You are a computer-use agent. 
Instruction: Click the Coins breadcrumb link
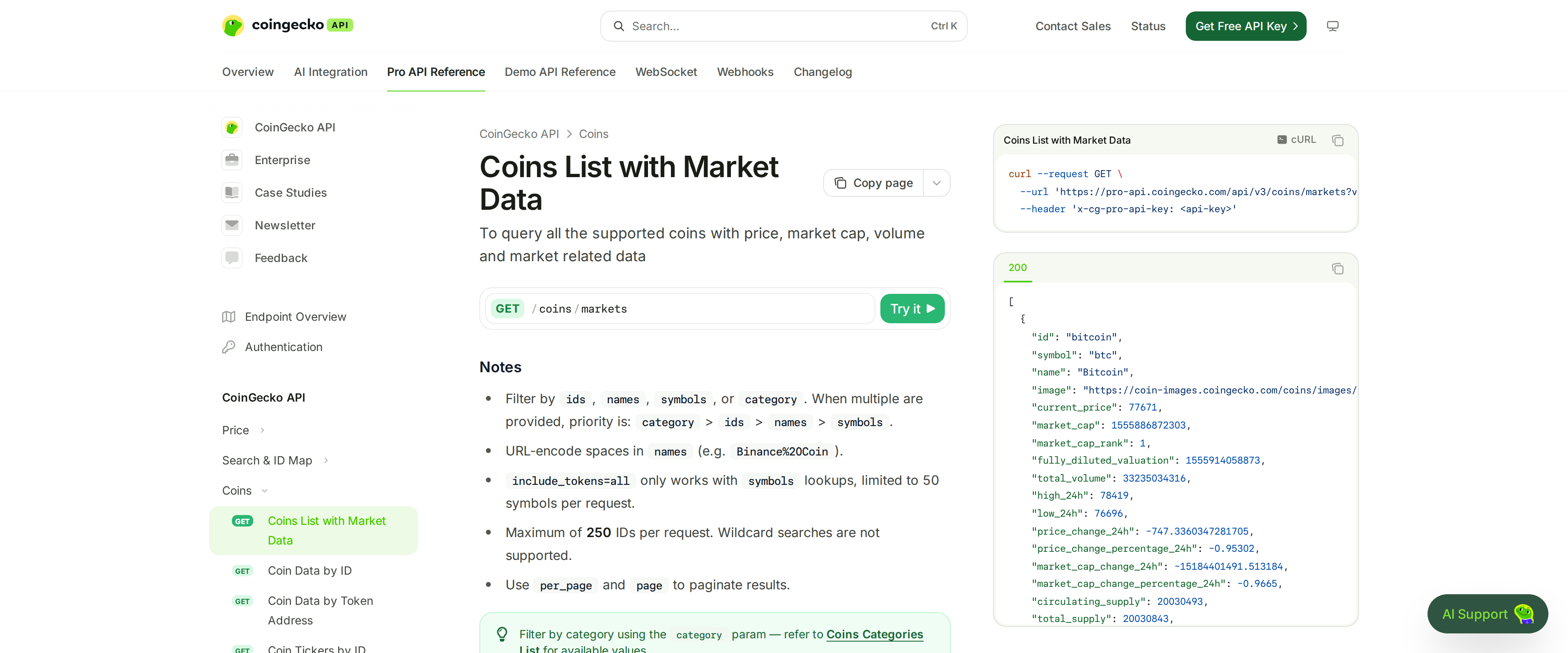593,134
